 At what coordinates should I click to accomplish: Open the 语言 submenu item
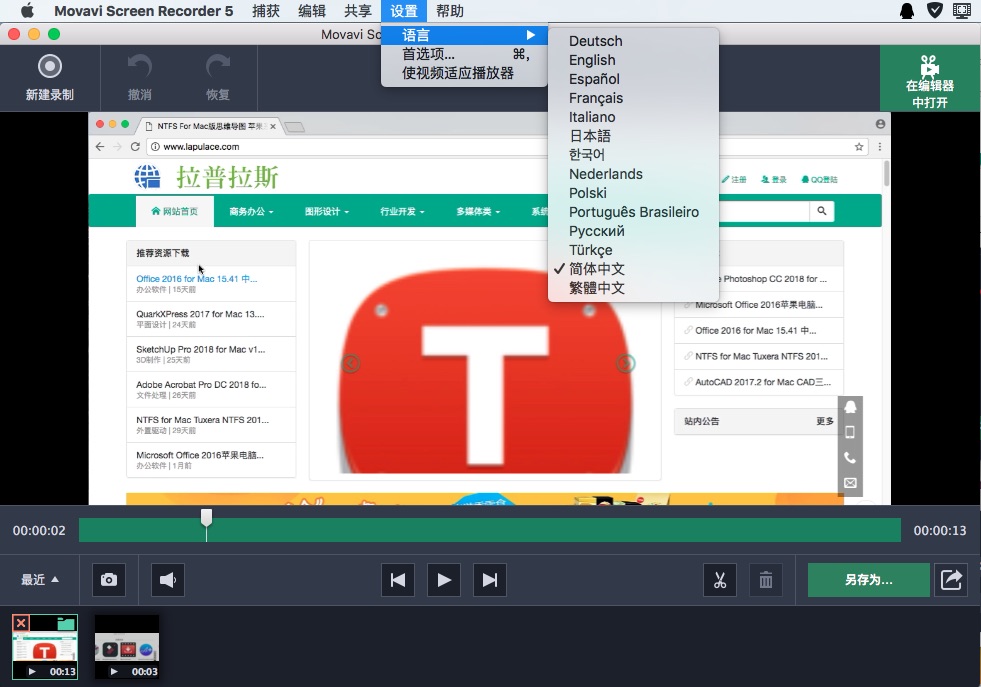point(416,36)
